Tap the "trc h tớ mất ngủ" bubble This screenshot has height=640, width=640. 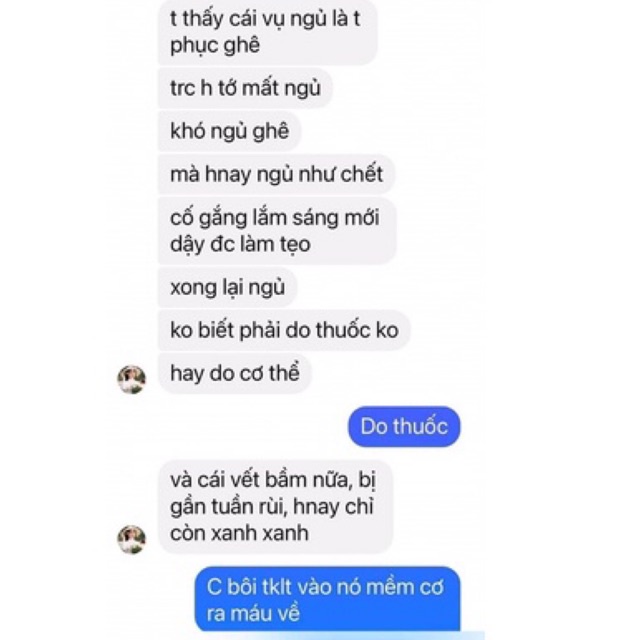(x=245, y=88)
